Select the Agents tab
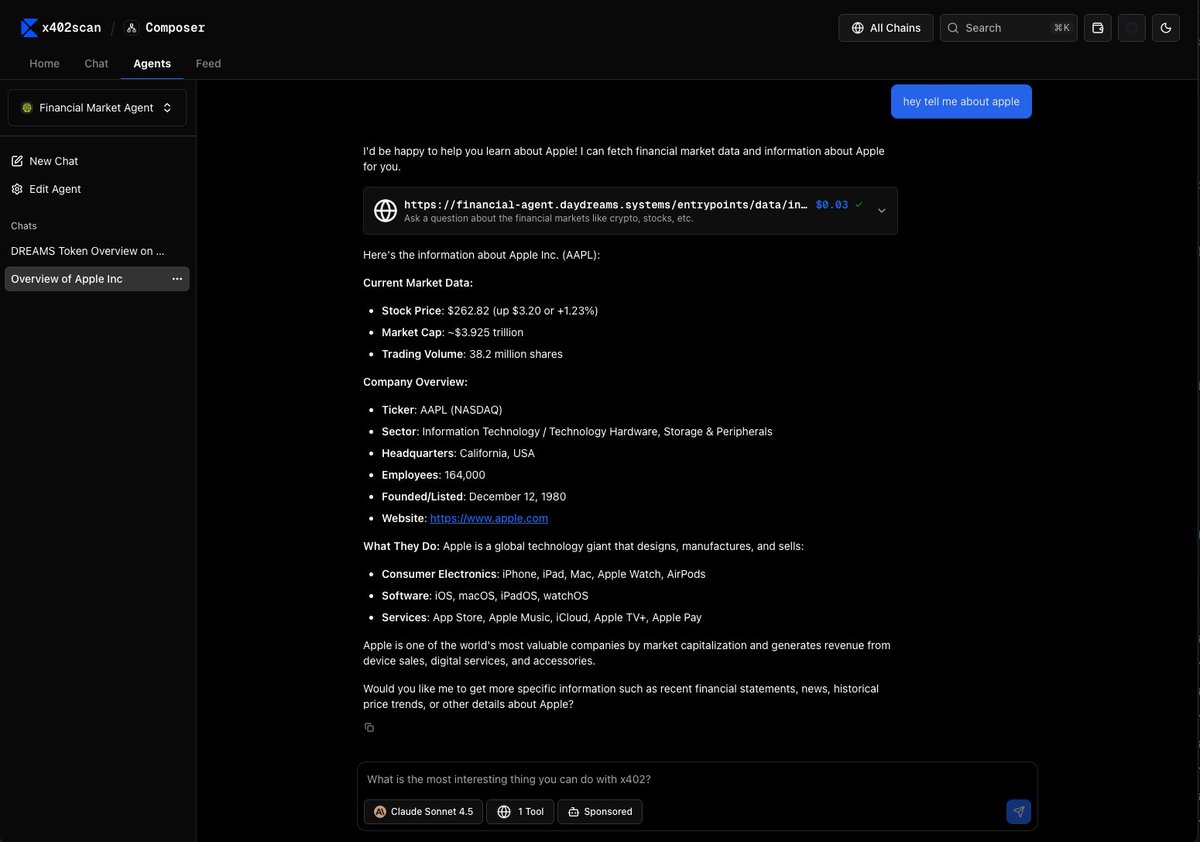 click(152, 63)
